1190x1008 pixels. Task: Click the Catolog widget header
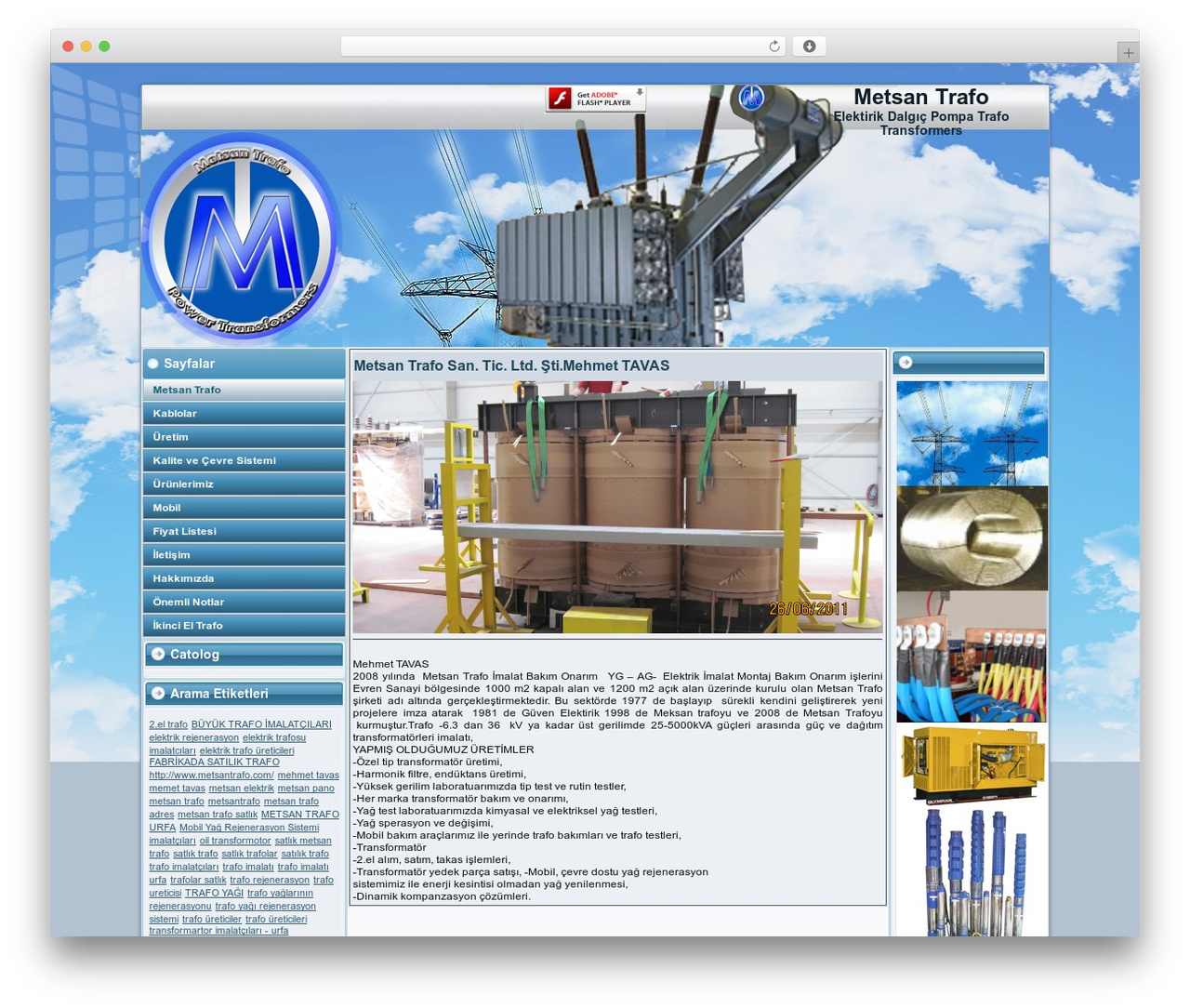[244, 654]
